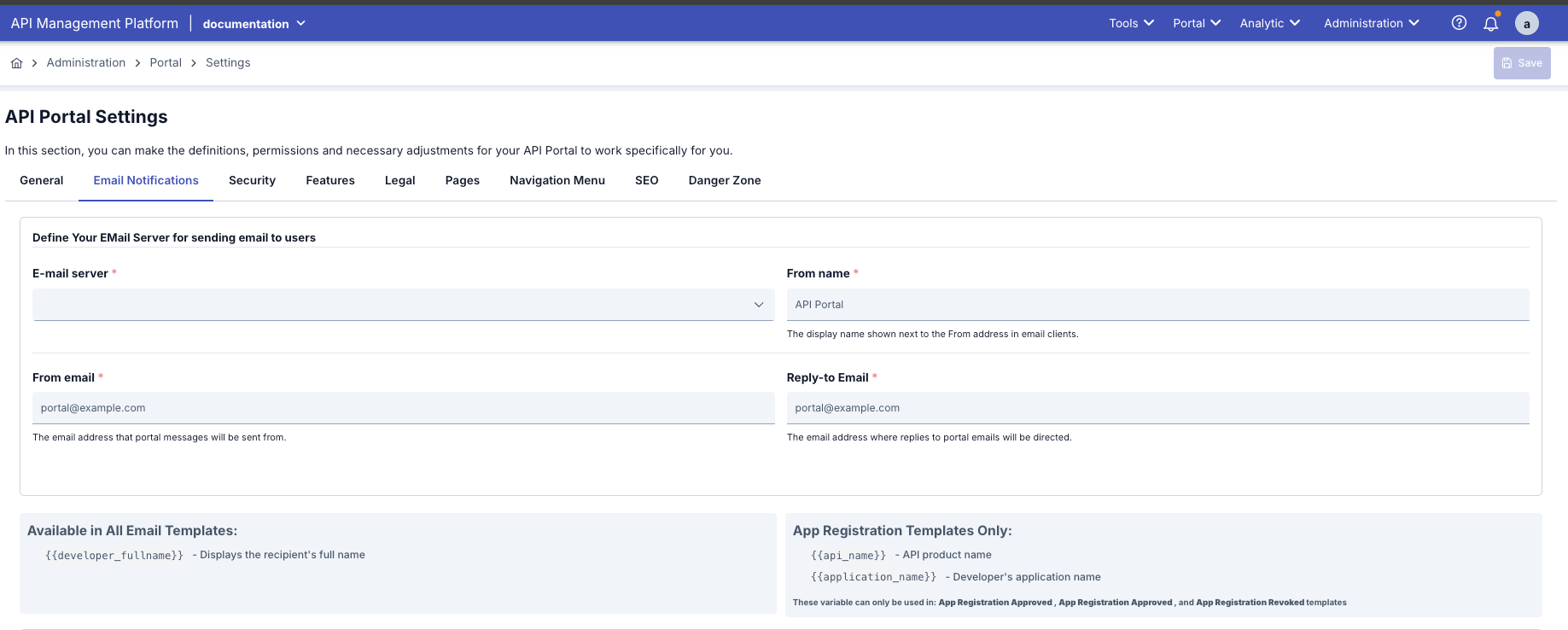Expand the E-mail server combo box

tap(403, 305)
